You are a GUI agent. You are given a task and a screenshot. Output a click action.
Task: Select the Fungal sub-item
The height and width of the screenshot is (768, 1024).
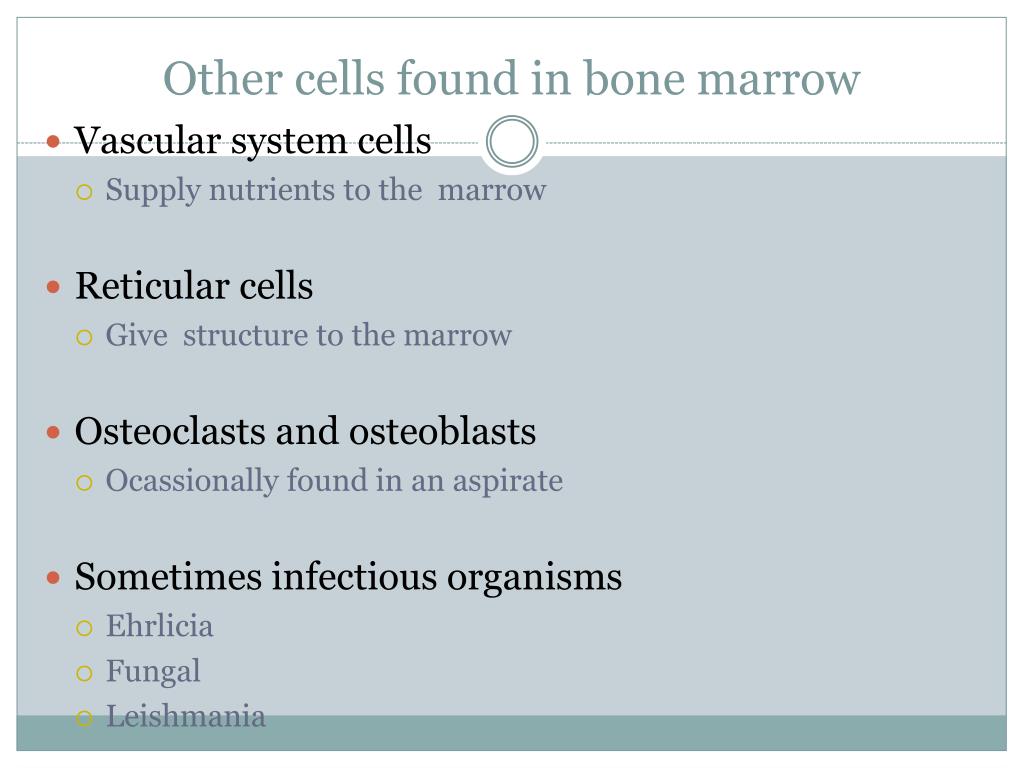[x=153, y=671]
